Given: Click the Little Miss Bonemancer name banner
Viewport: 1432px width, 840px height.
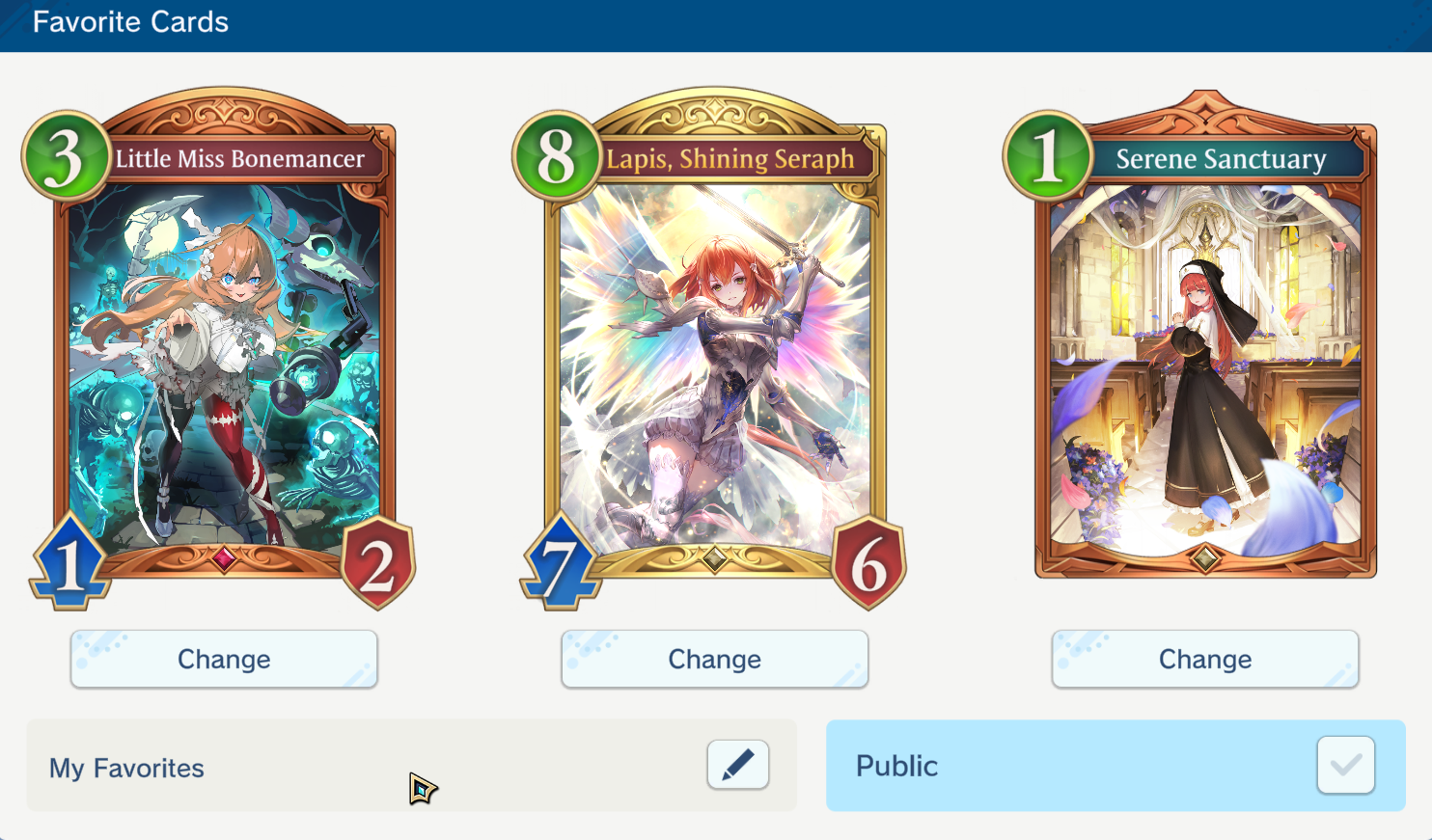Looking at the screenshot, I should pos(240,159).
